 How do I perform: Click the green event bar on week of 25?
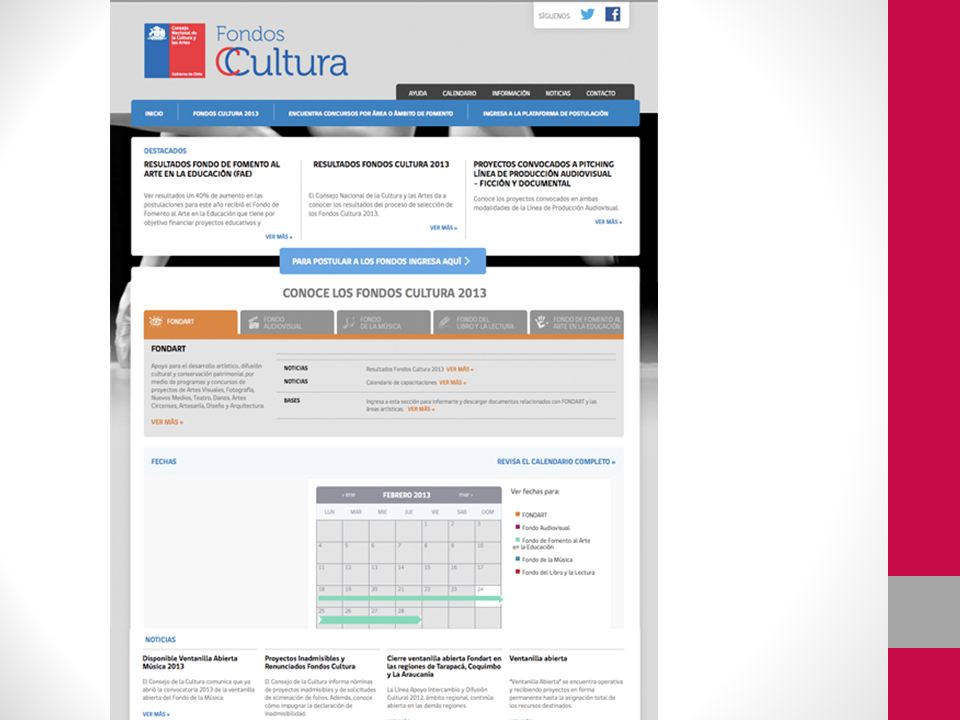[x=370, y=620]
